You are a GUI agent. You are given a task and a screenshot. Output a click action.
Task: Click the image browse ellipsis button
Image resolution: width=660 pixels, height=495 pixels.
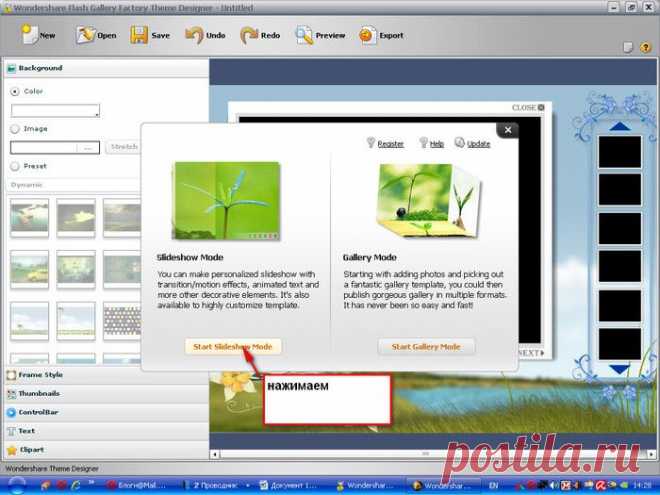click(88, 148)
